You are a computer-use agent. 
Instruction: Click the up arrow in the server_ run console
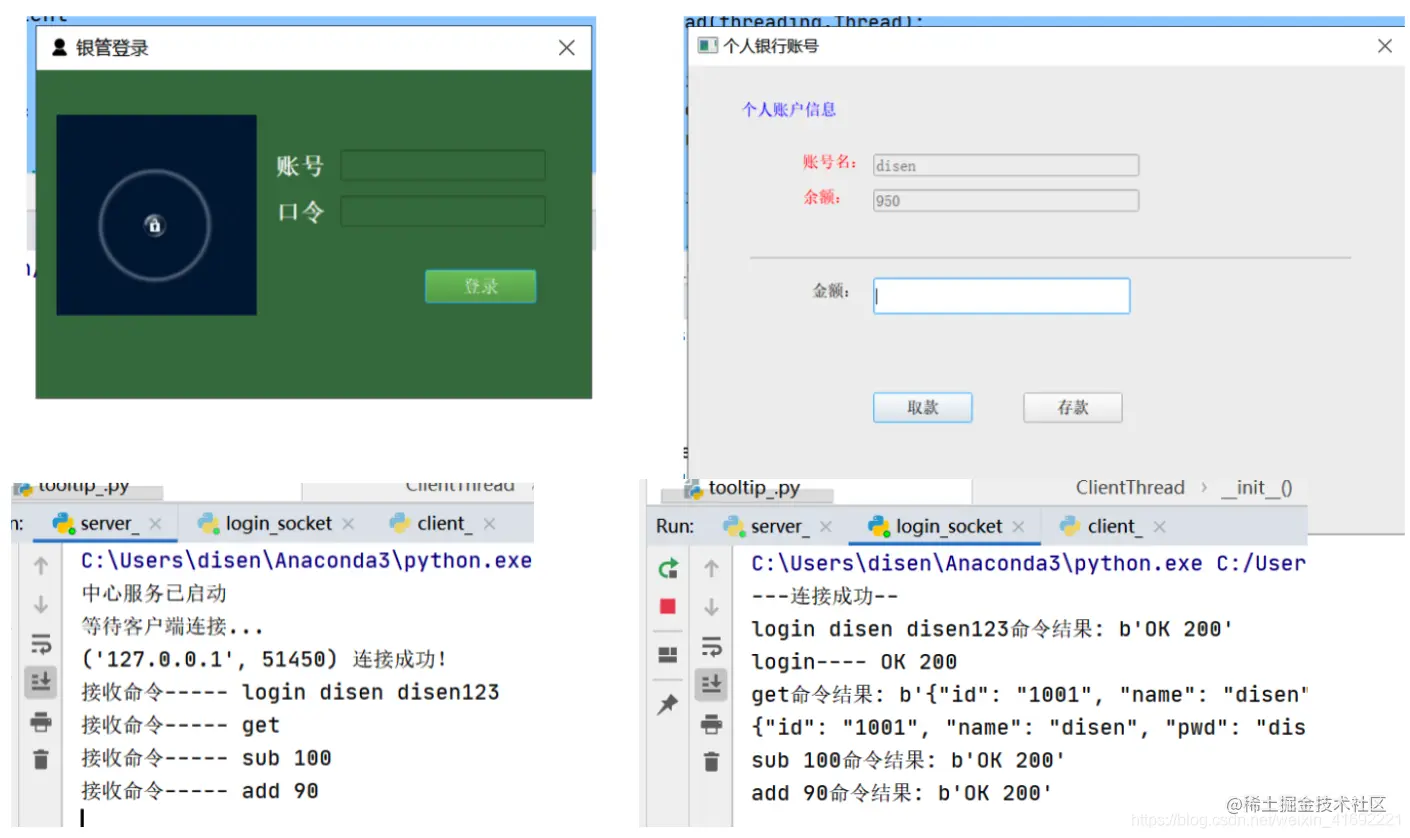[x=41, y=566]
